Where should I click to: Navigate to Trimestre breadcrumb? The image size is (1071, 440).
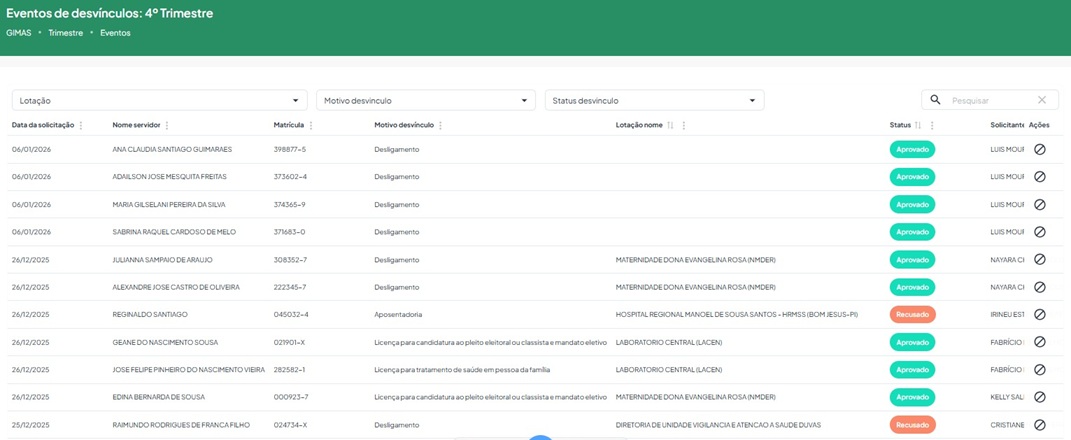coord(65,33)
